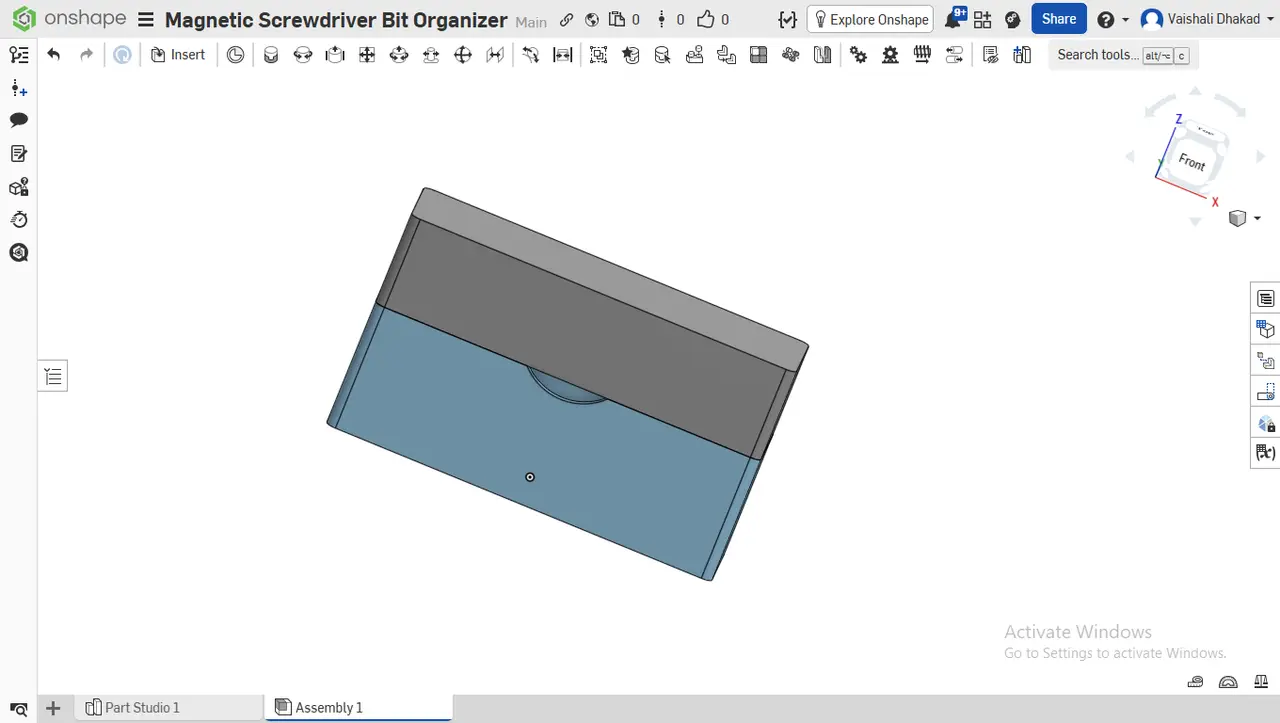Select the Revolute mate tool
1280x723 pixels.
pyautogui.click(x=303, y=55)
